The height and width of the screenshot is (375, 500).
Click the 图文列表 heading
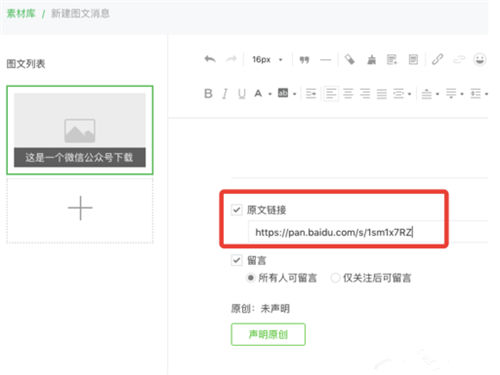coord(26,64)
